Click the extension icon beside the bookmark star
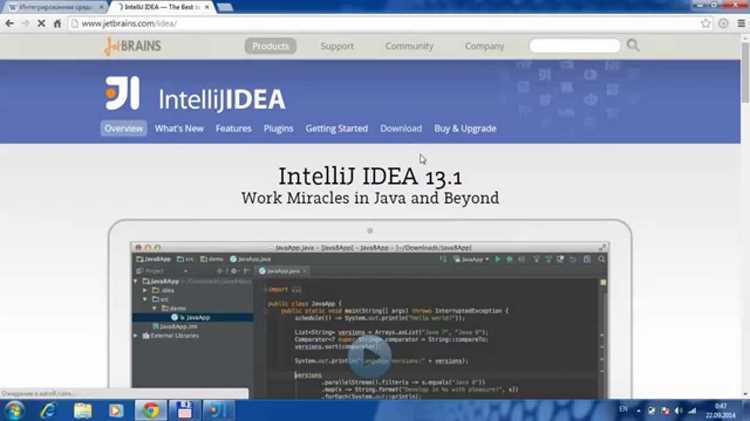Image resolution: width=750 pixels, height=421 pixels. click(x=723, y=23)
